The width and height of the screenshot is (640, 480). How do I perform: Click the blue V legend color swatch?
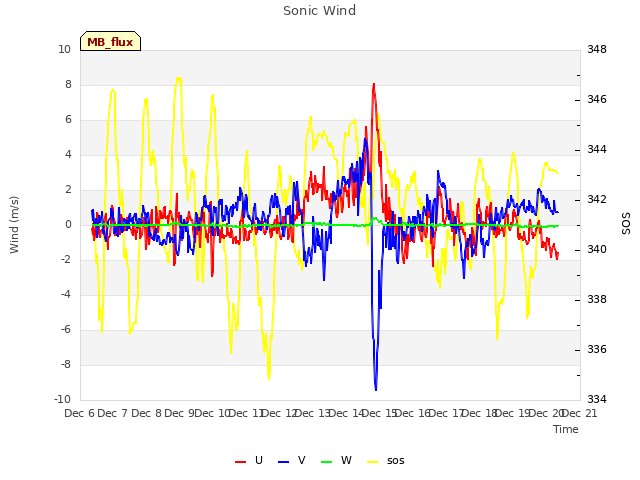[283, 462]
